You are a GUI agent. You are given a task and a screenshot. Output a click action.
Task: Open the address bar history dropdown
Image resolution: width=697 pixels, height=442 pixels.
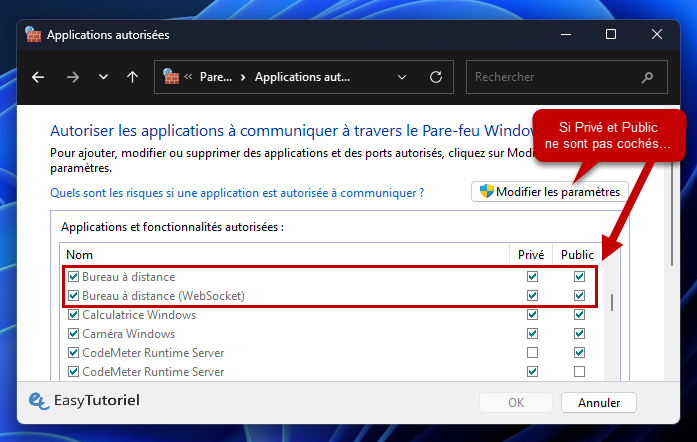click(402, 77)
